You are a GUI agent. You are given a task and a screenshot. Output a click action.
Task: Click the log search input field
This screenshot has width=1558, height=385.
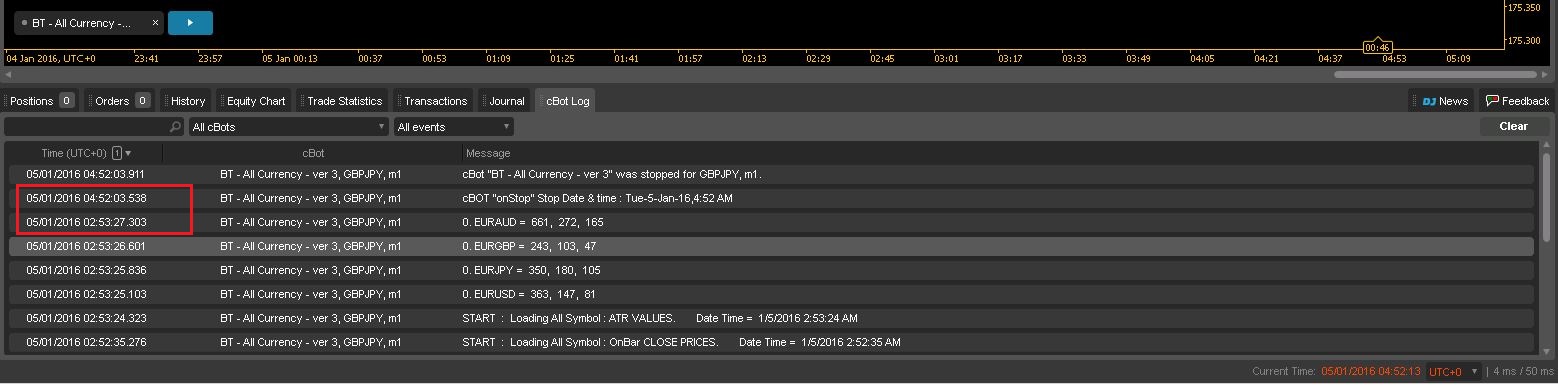pyautogui.click(x=86, y=127)
